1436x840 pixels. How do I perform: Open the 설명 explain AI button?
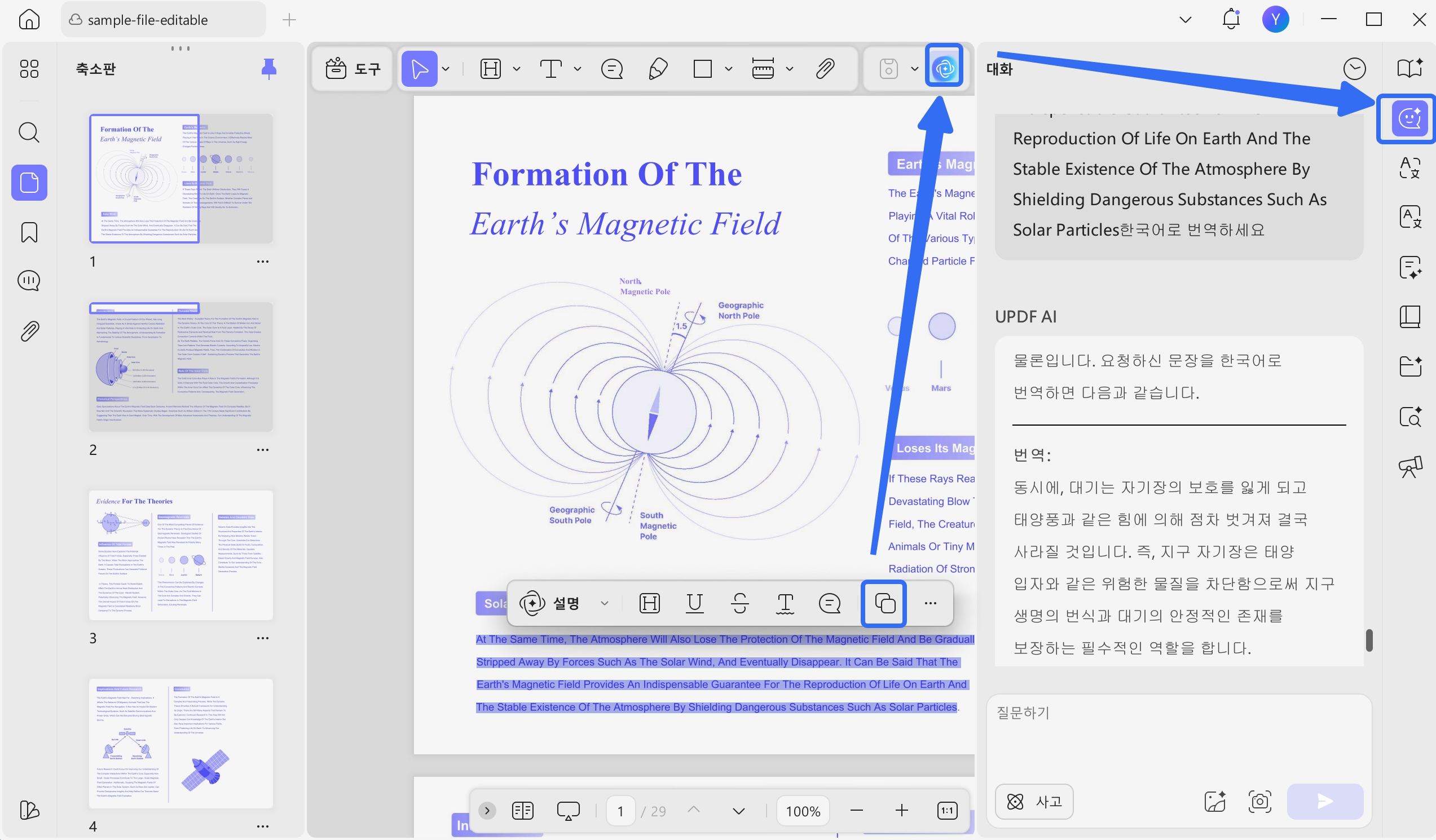[550, 603]
